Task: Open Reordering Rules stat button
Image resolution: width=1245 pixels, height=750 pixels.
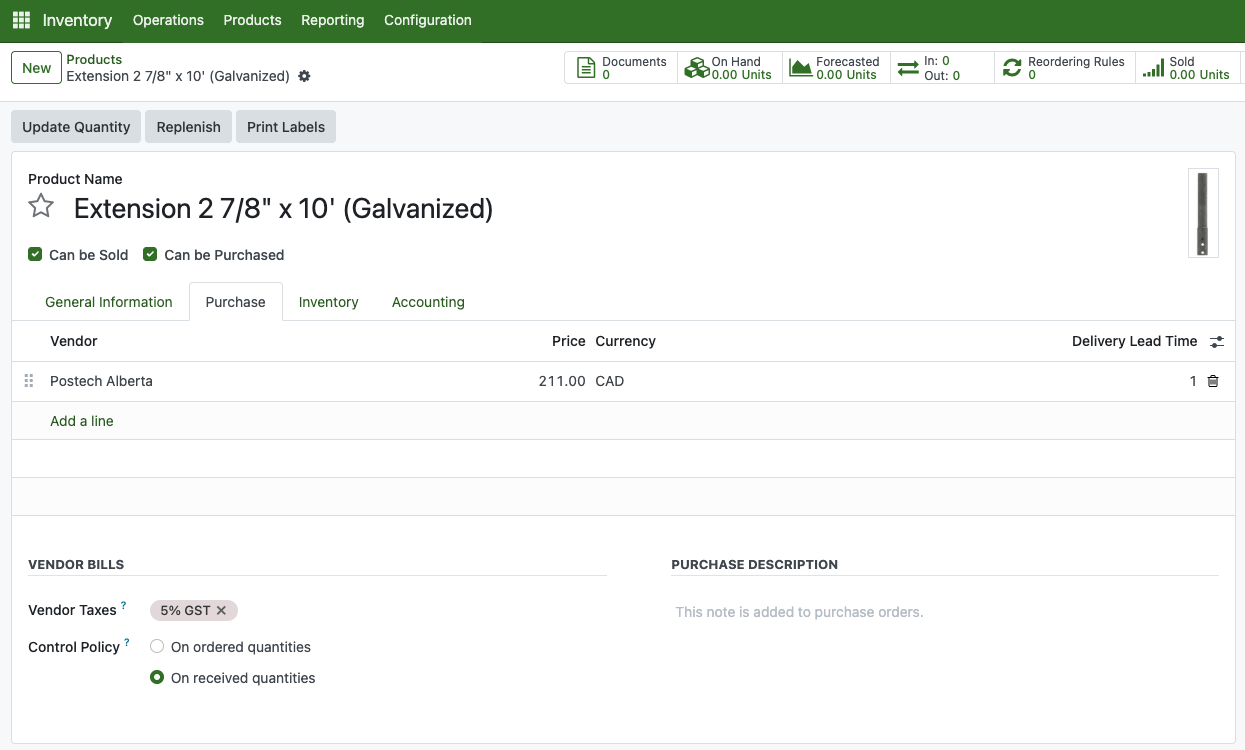Action: pos(1064,68)
